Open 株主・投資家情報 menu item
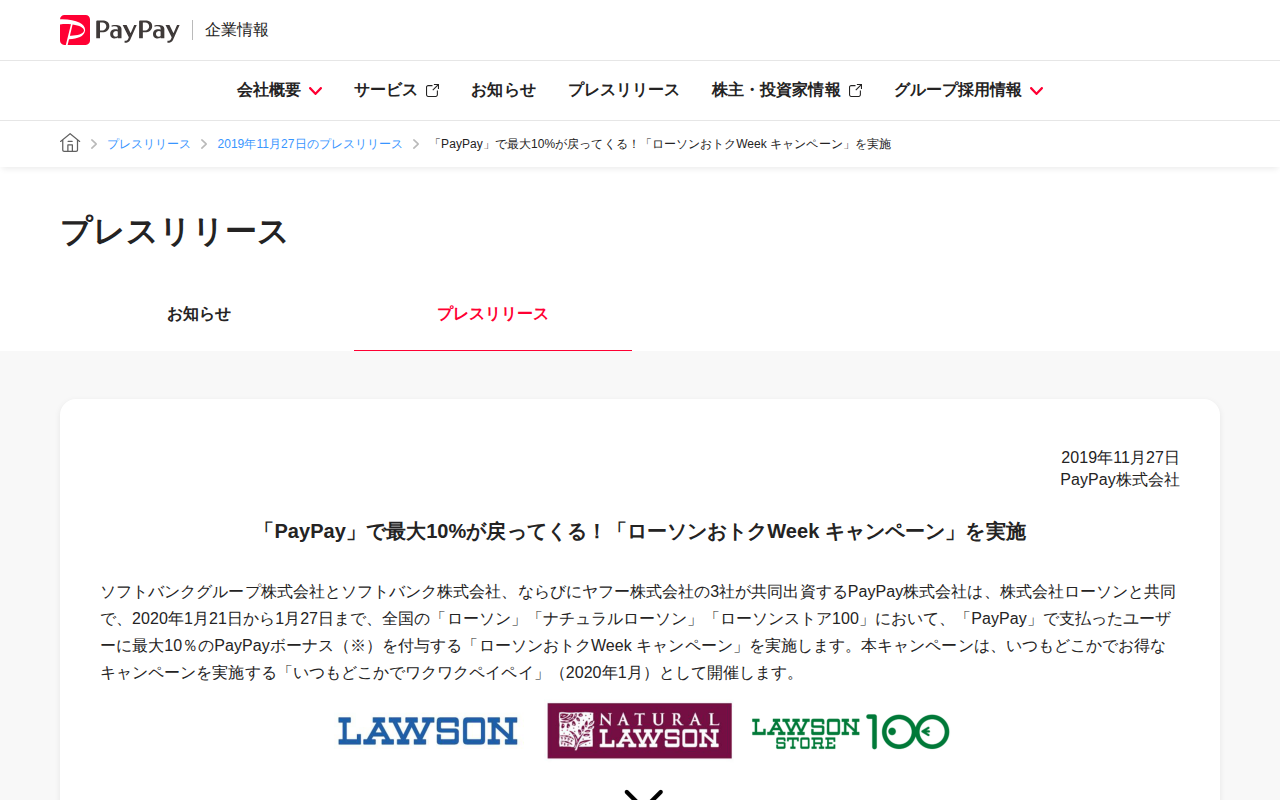Viewport: 1280px width, 800px height. [x=776, y=90]
